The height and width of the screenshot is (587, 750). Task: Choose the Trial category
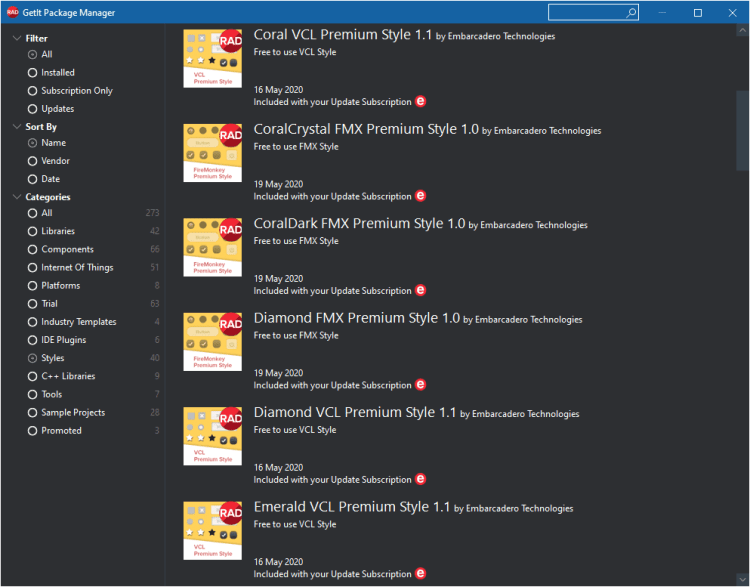[x=43, y=304]
